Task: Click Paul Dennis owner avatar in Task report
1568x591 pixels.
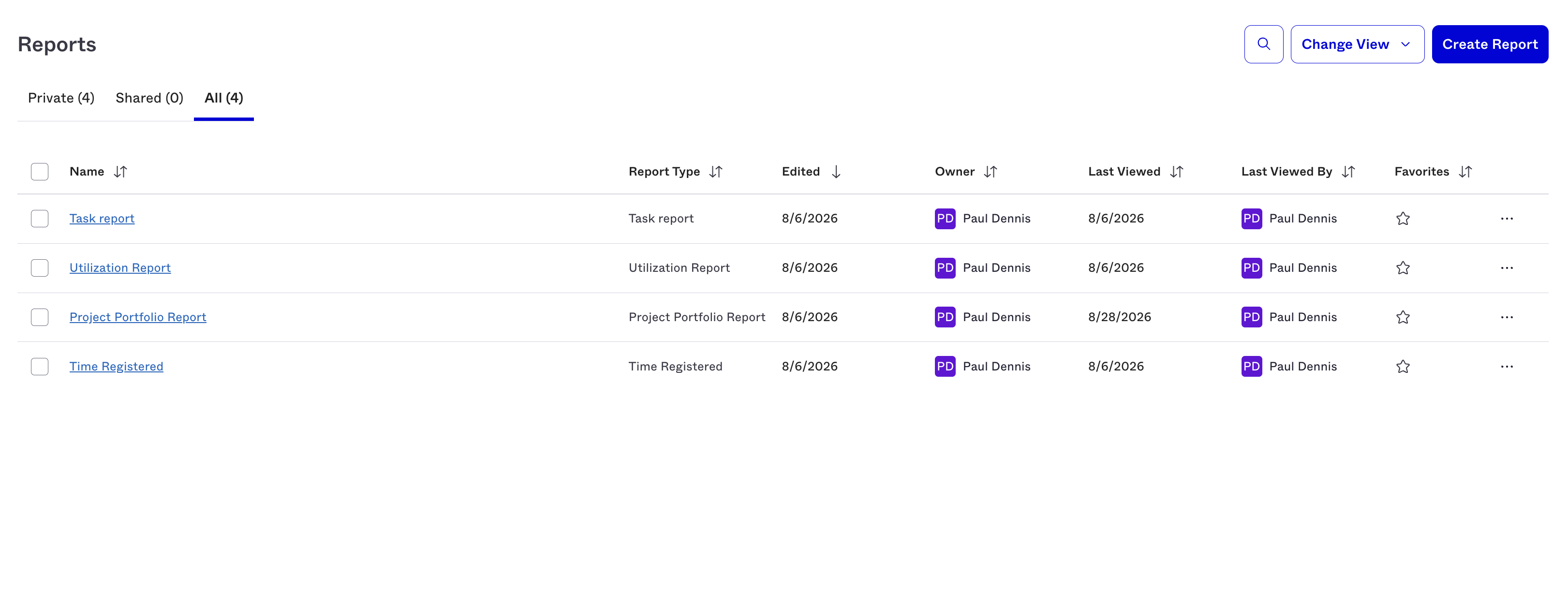Action: pyautogui.click(x=945, y=219)
